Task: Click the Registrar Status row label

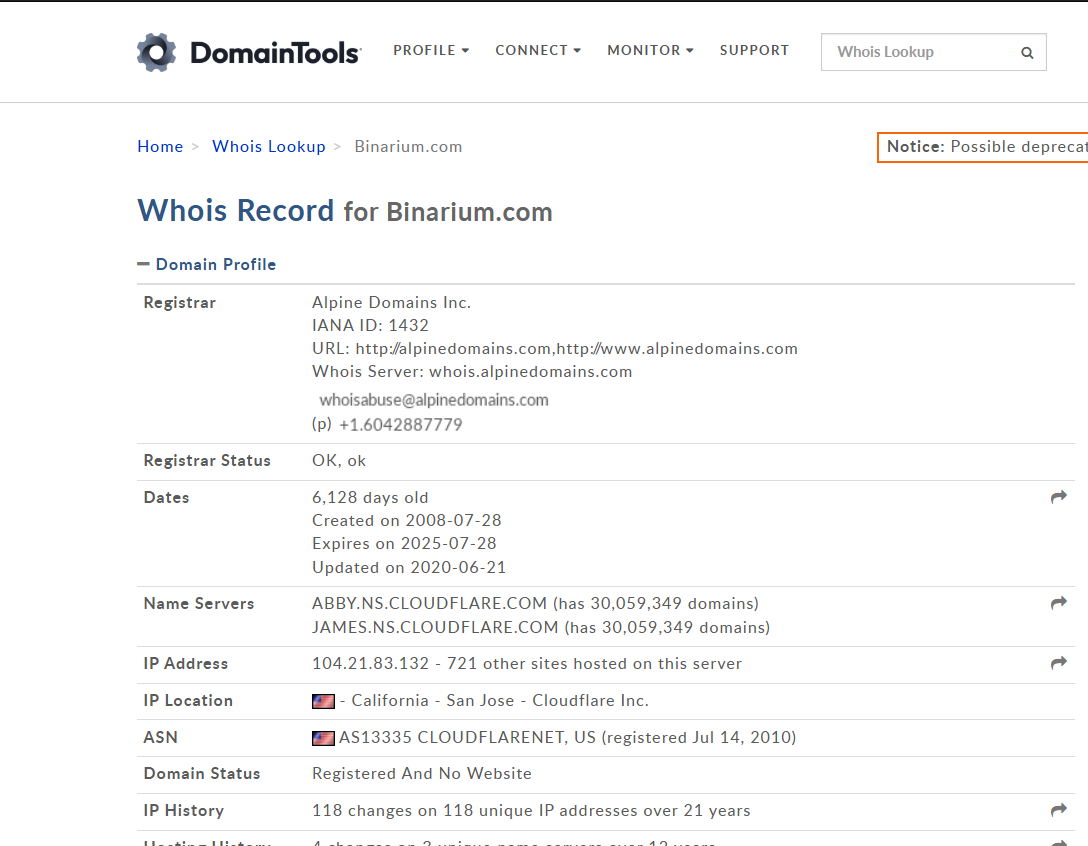Action: (207, 461)
